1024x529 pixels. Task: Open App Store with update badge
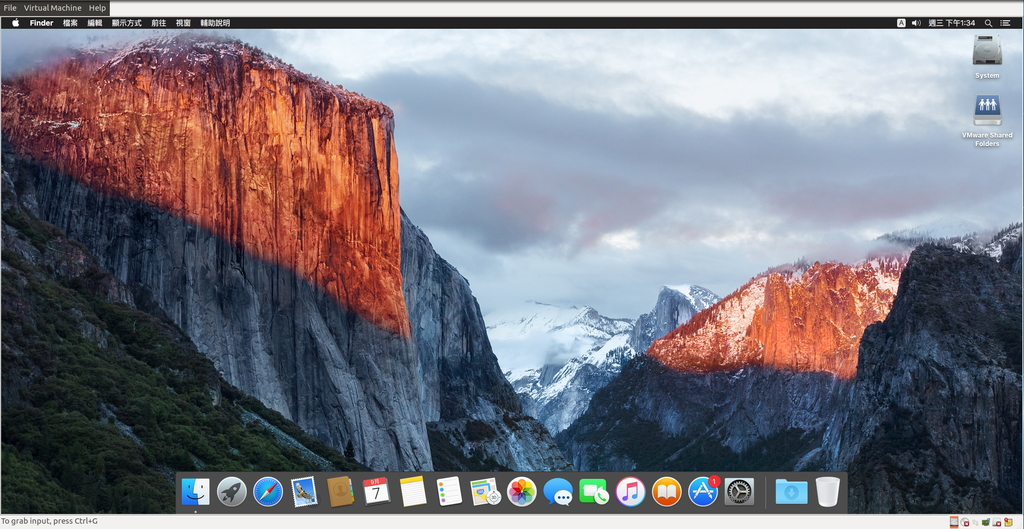pos(703,491)
